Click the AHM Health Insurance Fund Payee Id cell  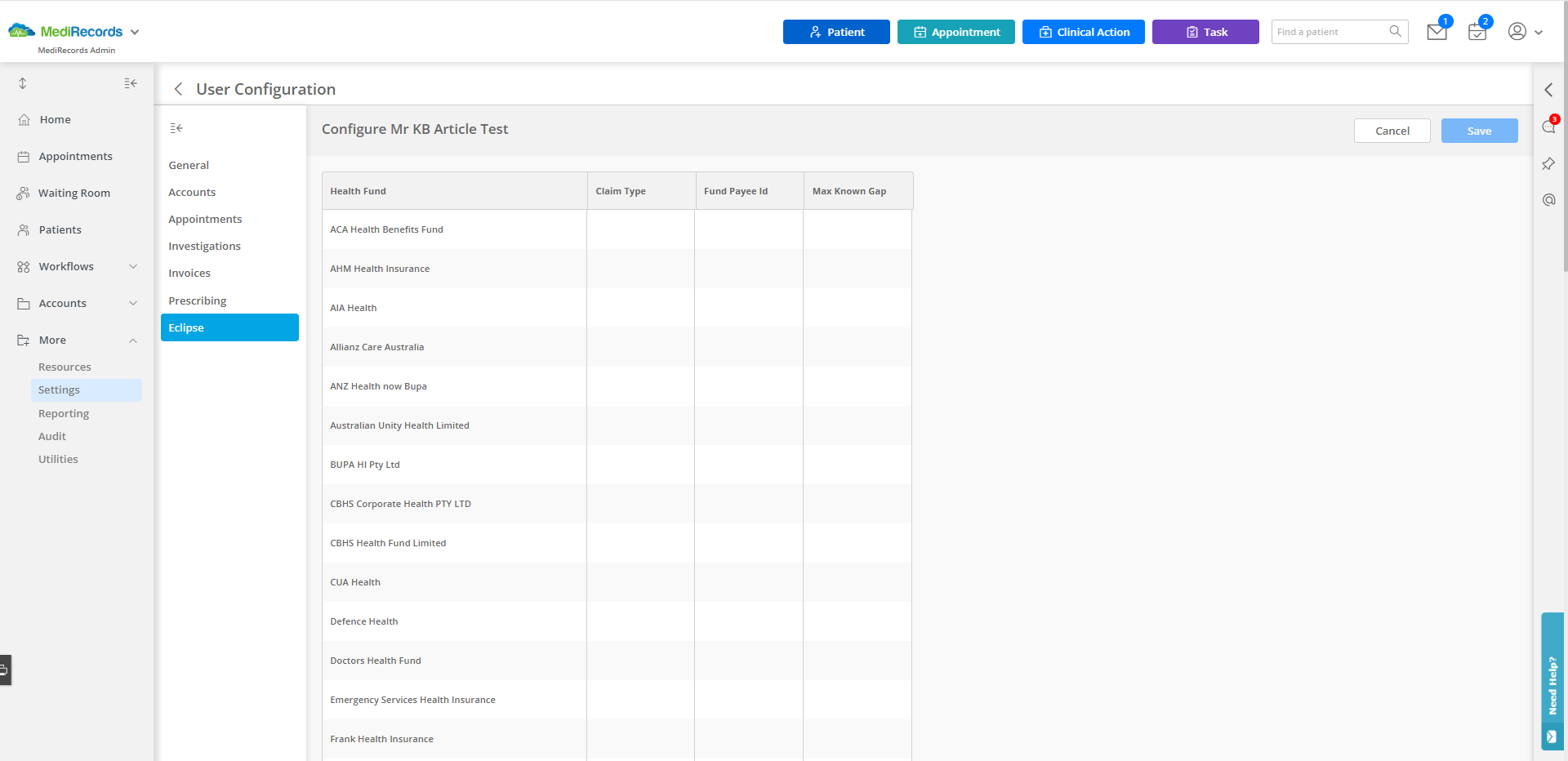click(749, 269)
